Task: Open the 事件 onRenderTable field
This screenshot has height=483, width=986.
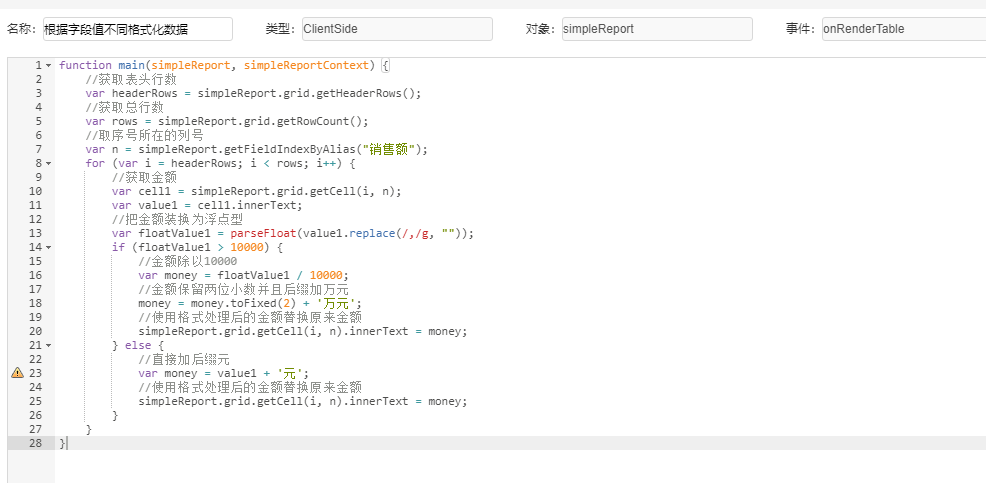Action: pos(904,29)
